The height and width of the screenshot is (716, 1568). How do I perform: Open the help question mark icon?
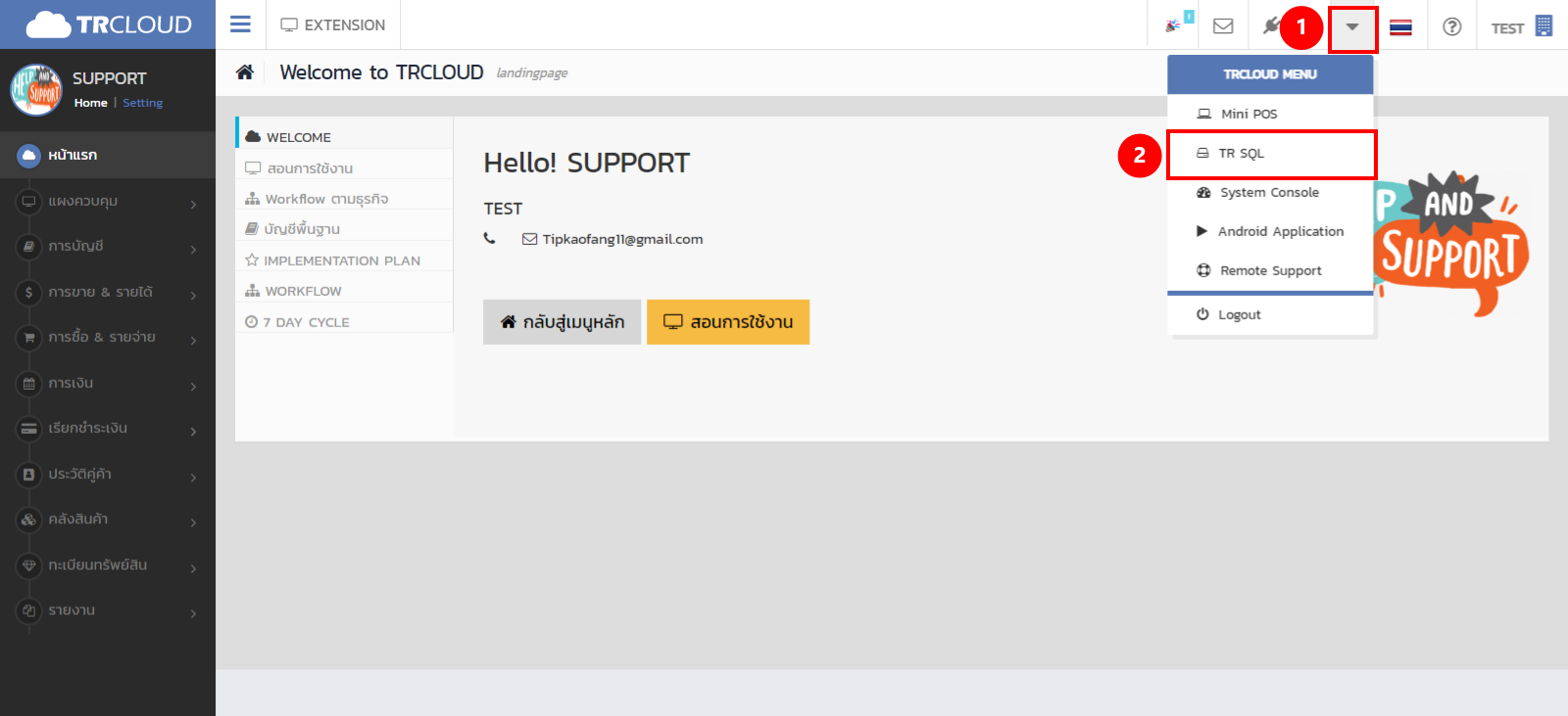coord(1452,26)
